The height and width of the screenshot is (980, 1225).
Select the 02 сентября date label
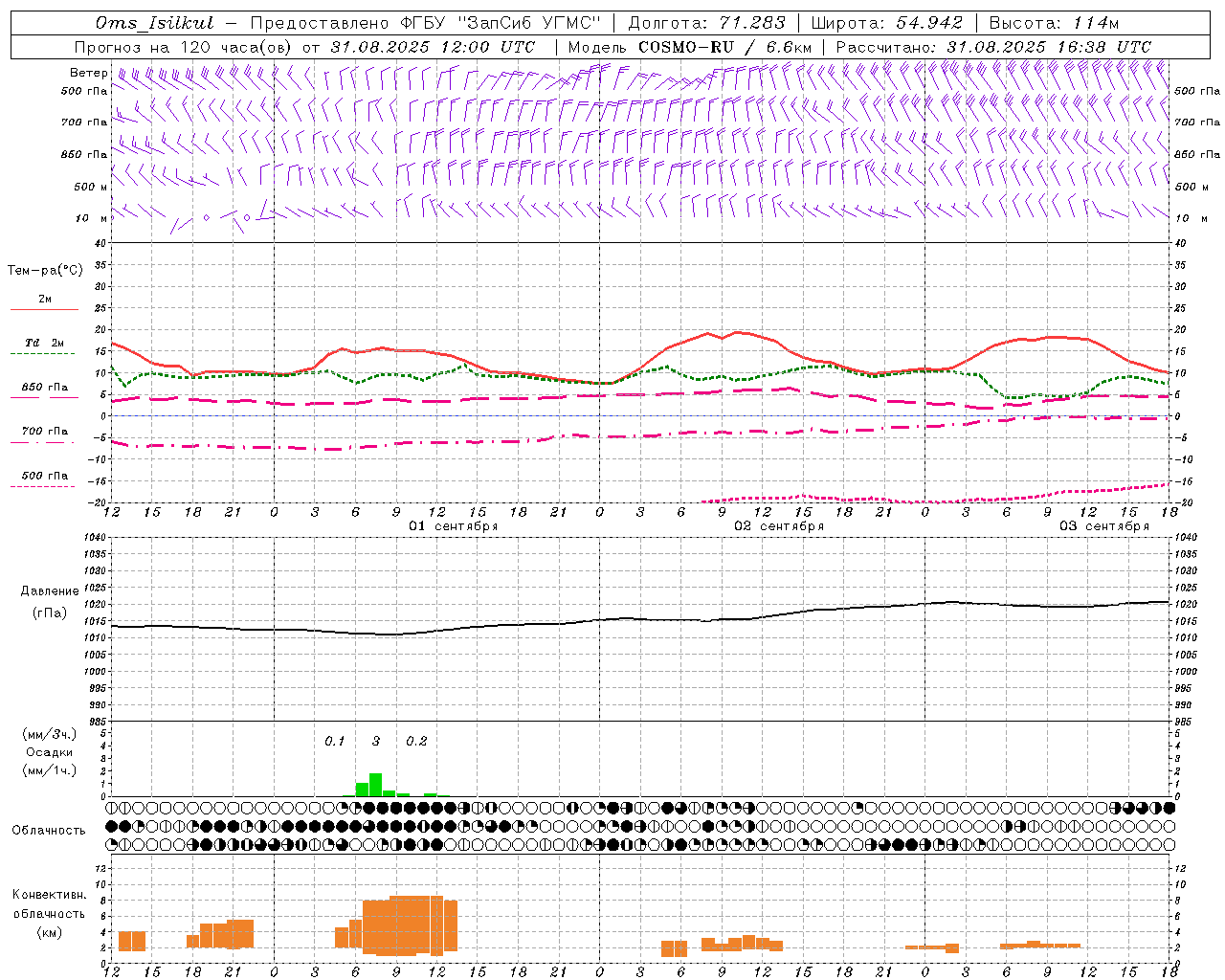(x=778, y=526)
